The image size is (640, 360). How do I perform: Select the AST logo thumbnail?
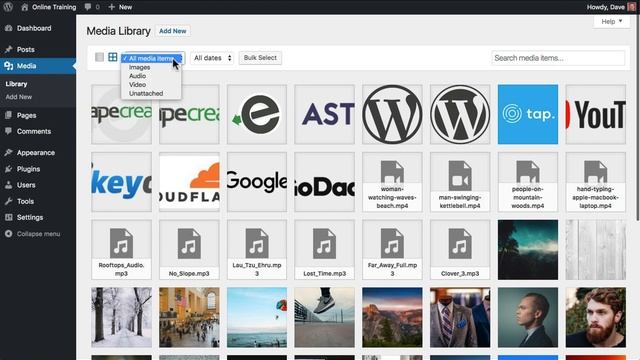tap(324, 114)
